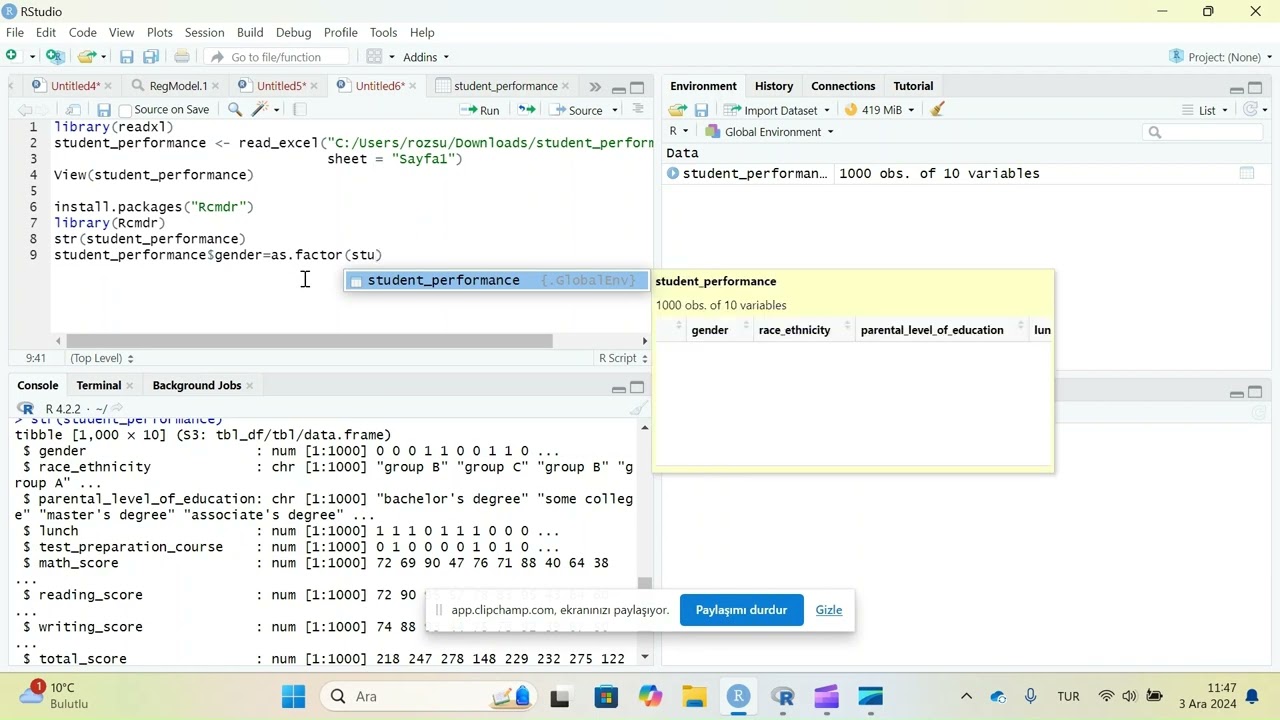Screen dimensions: 1280x720
Task: Click the editor horizontal scrollbar
Action: [309, 341]
